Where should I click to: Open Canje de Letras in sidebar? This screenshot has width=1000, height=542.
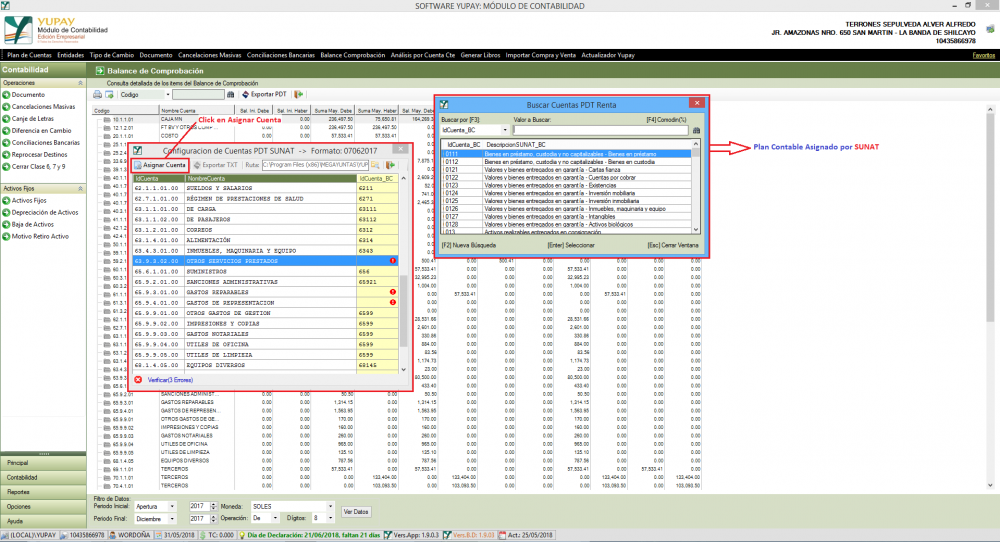click(33, 119)
